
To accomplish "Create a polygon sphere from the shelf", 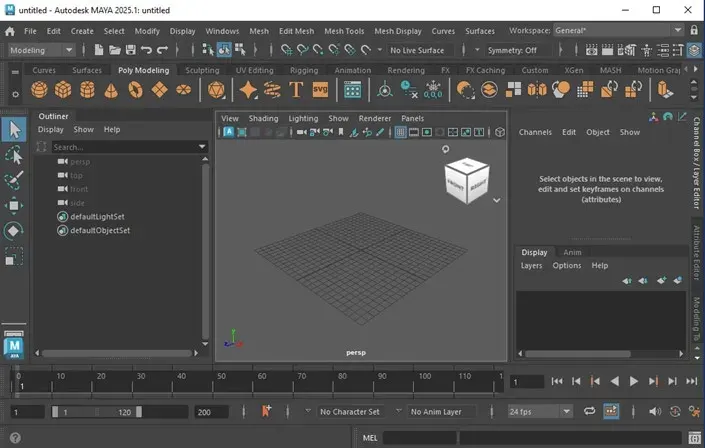I will pyautogui.click(x=39, y=90).
